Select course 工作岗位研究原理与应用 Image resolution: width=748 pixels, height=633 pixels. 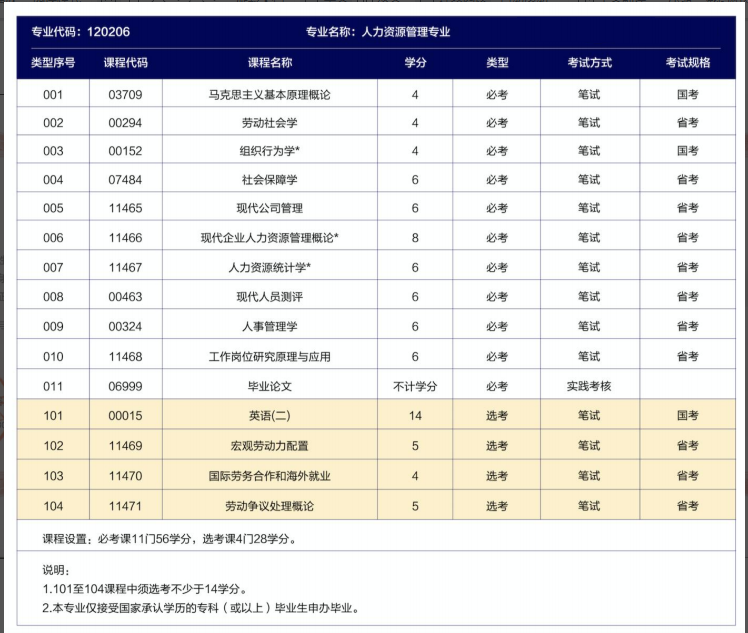(270, 357)
